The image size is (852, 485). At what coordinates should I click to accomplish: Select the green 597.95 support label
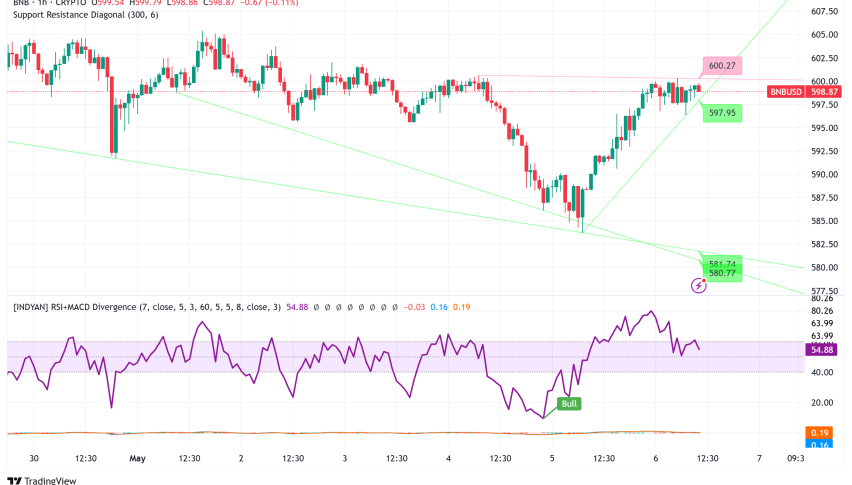(723, 113)
